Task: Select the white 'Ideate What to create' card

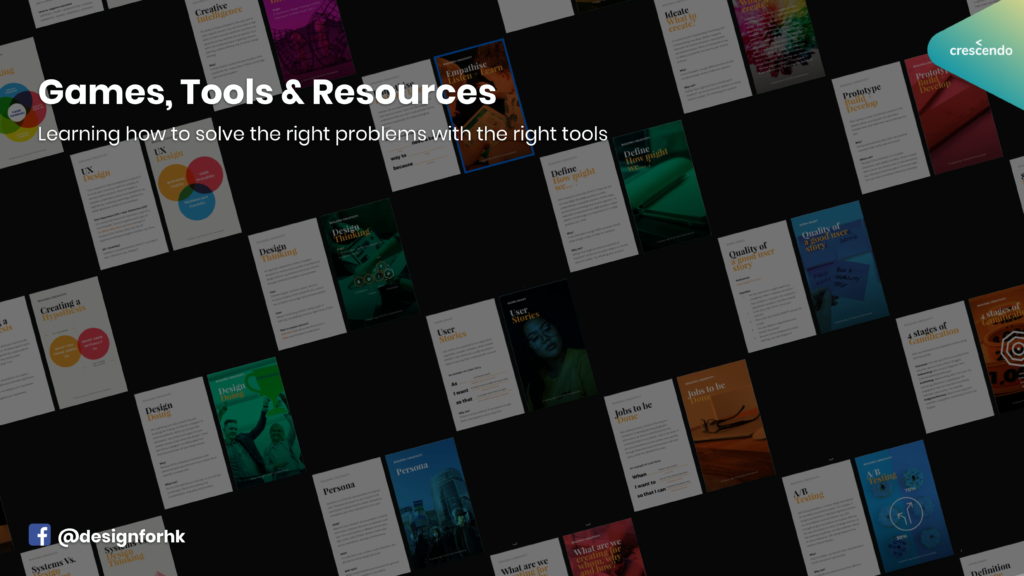Action: tap(703, 55)
